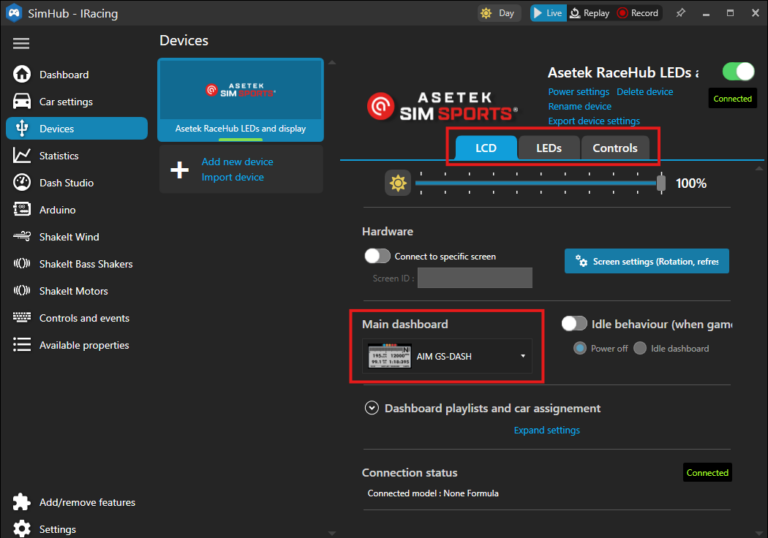Click the Power settings link
The image size is (768, 538).
578,92
